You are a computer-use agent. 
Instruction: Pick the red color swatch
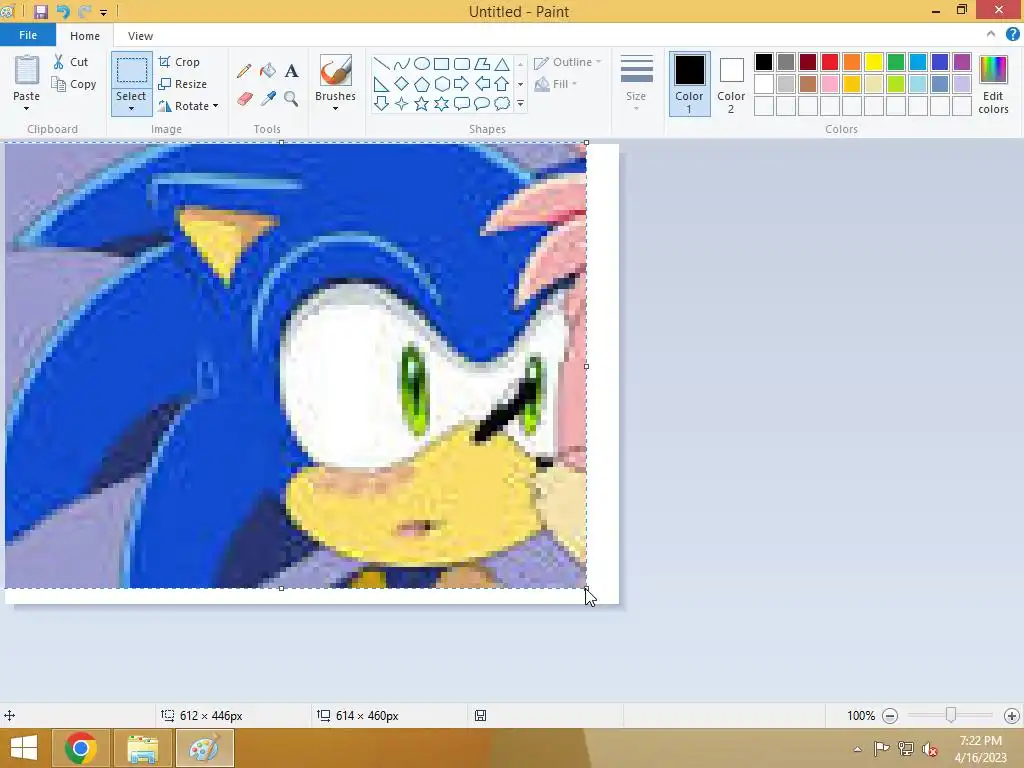[x=829, y=62]
